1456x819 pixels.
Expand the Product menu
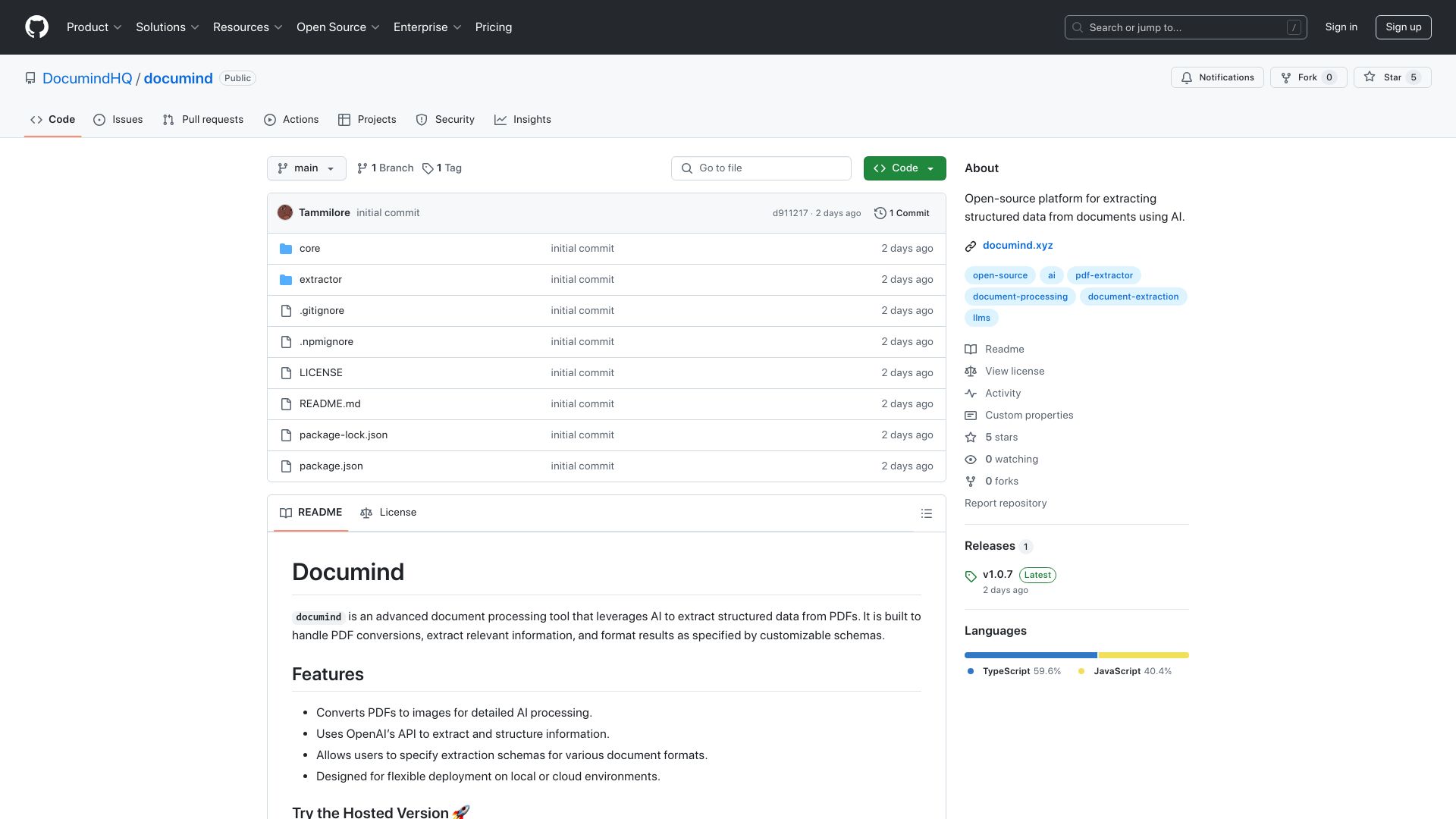94,27
